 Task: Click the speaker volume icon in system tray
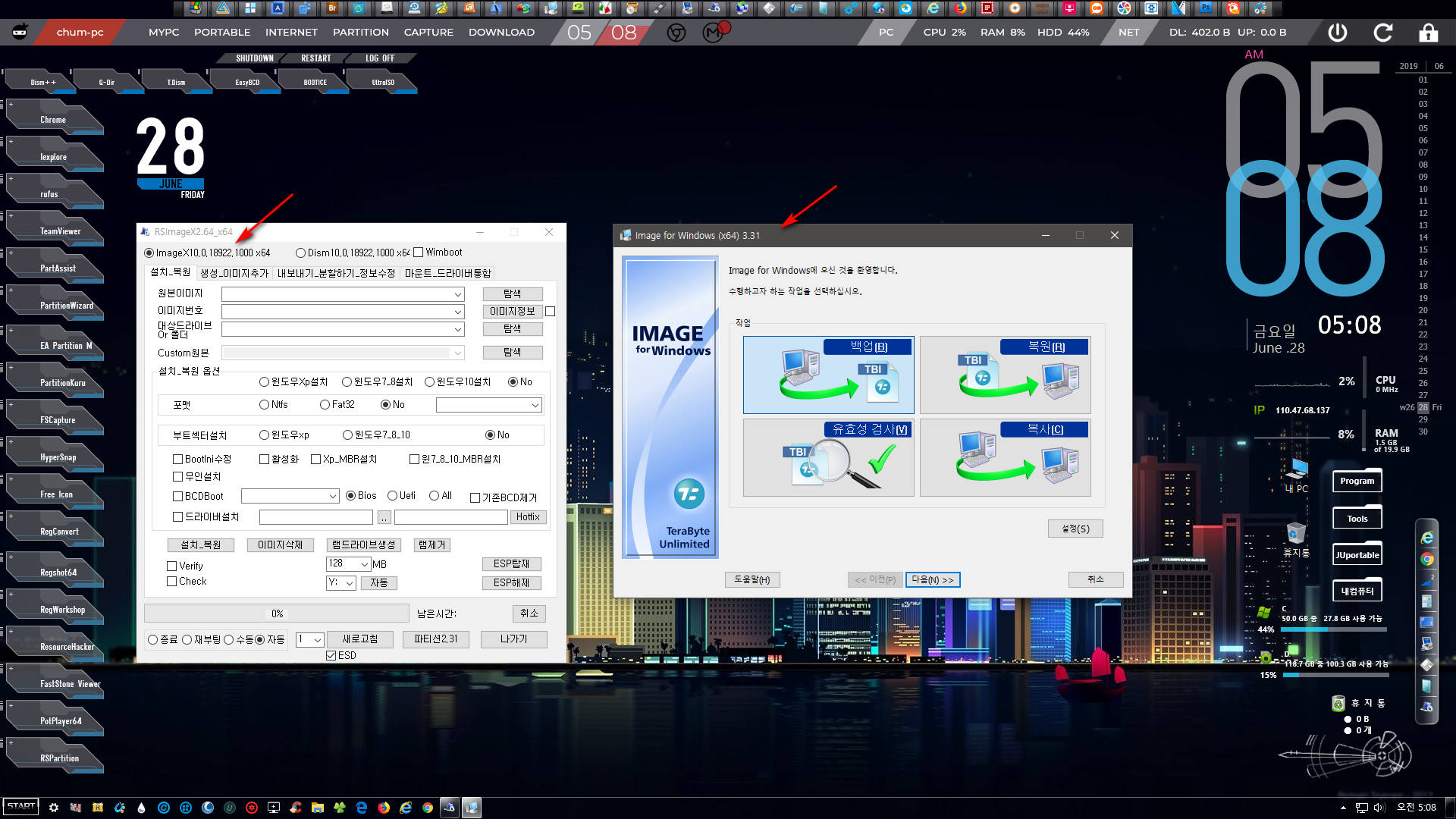click(1379, 808)
